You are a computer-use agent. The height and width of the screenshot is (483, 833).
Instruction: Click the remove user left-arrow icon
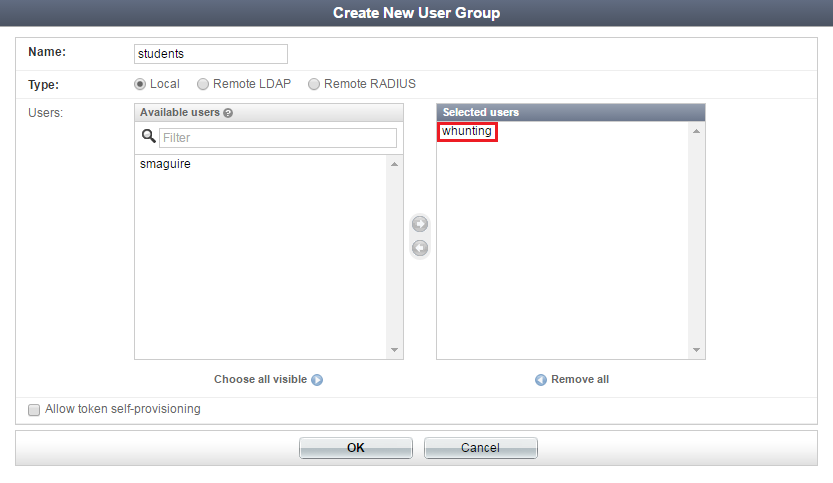[421, 247]
